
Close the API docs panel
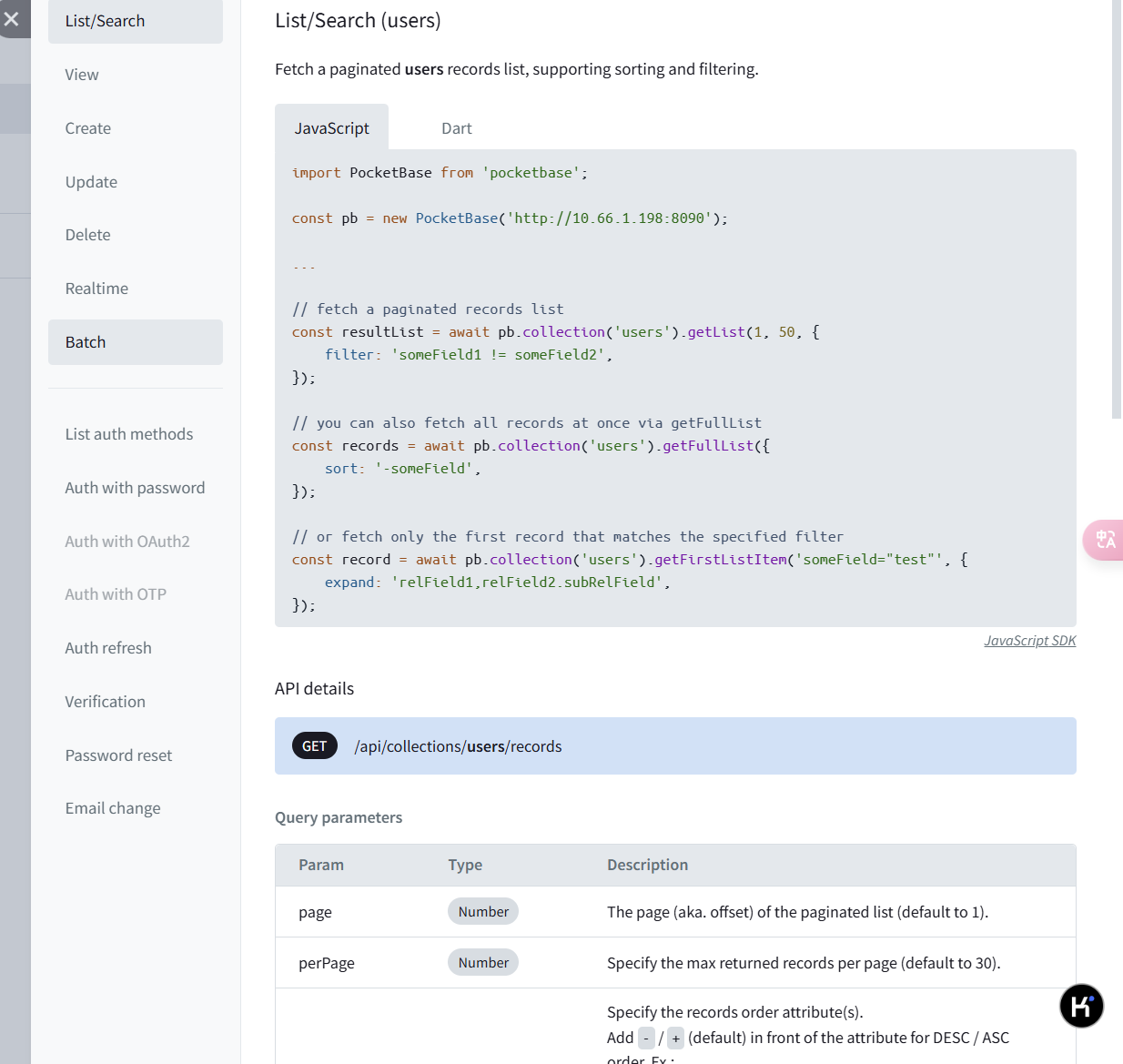pyautogui.click(x=12, y=18)
